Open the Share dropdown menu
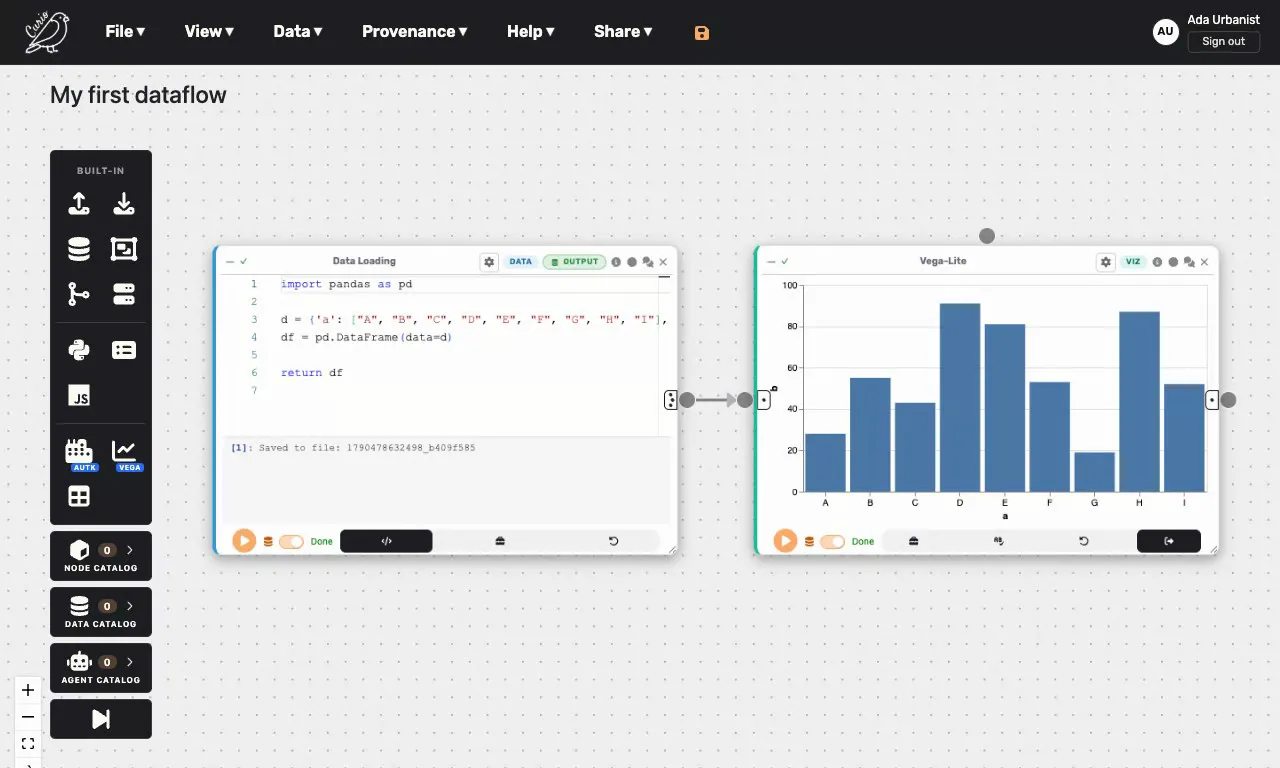This screenshot has height=768, width=1280. [x=623, y=31]
